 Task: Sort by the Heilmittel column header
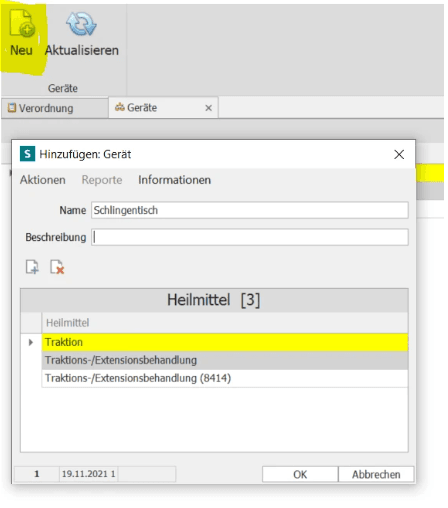[225, 323]
